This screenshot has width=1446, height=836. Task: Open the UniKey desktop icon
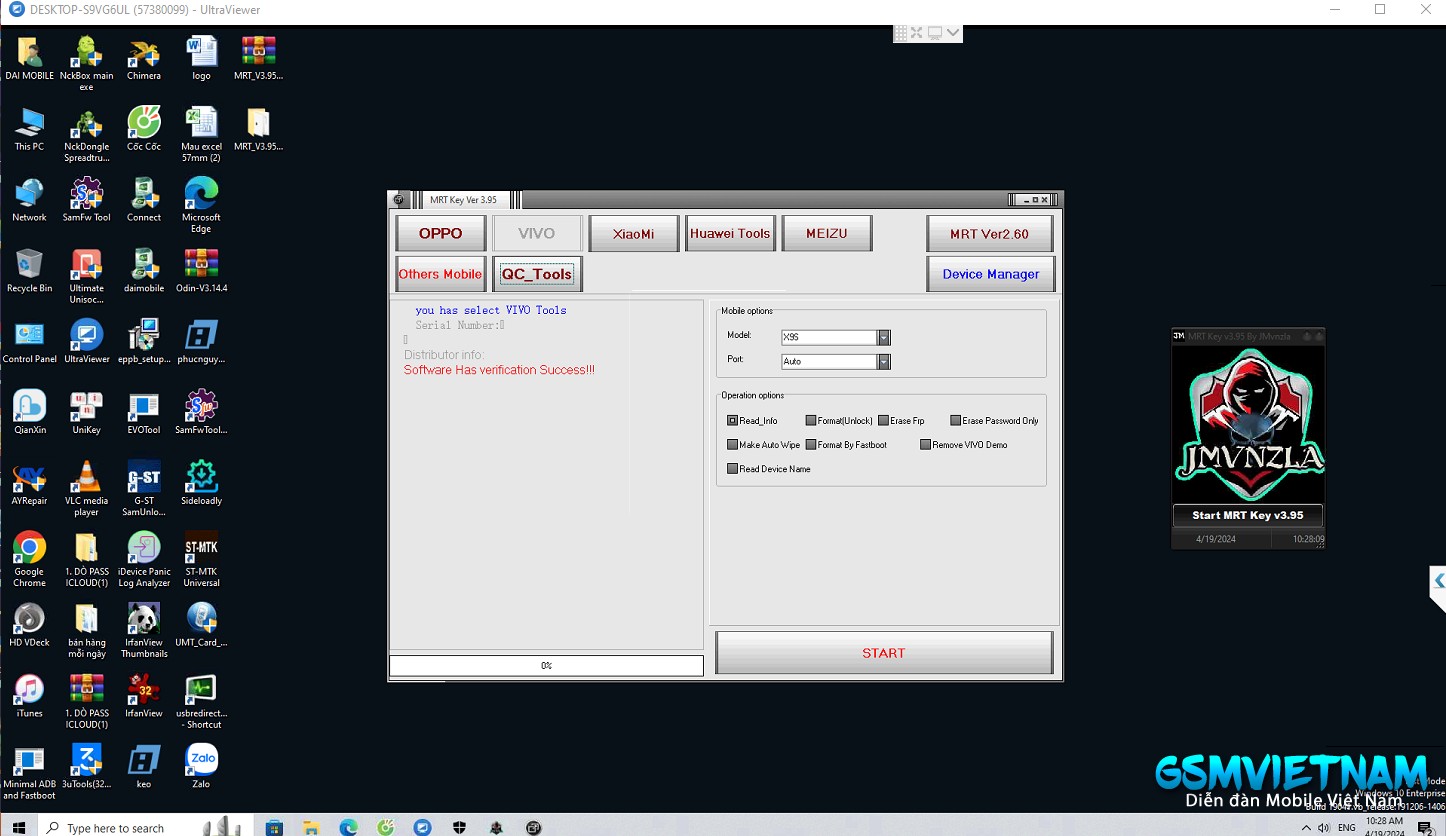pos(86,413)
